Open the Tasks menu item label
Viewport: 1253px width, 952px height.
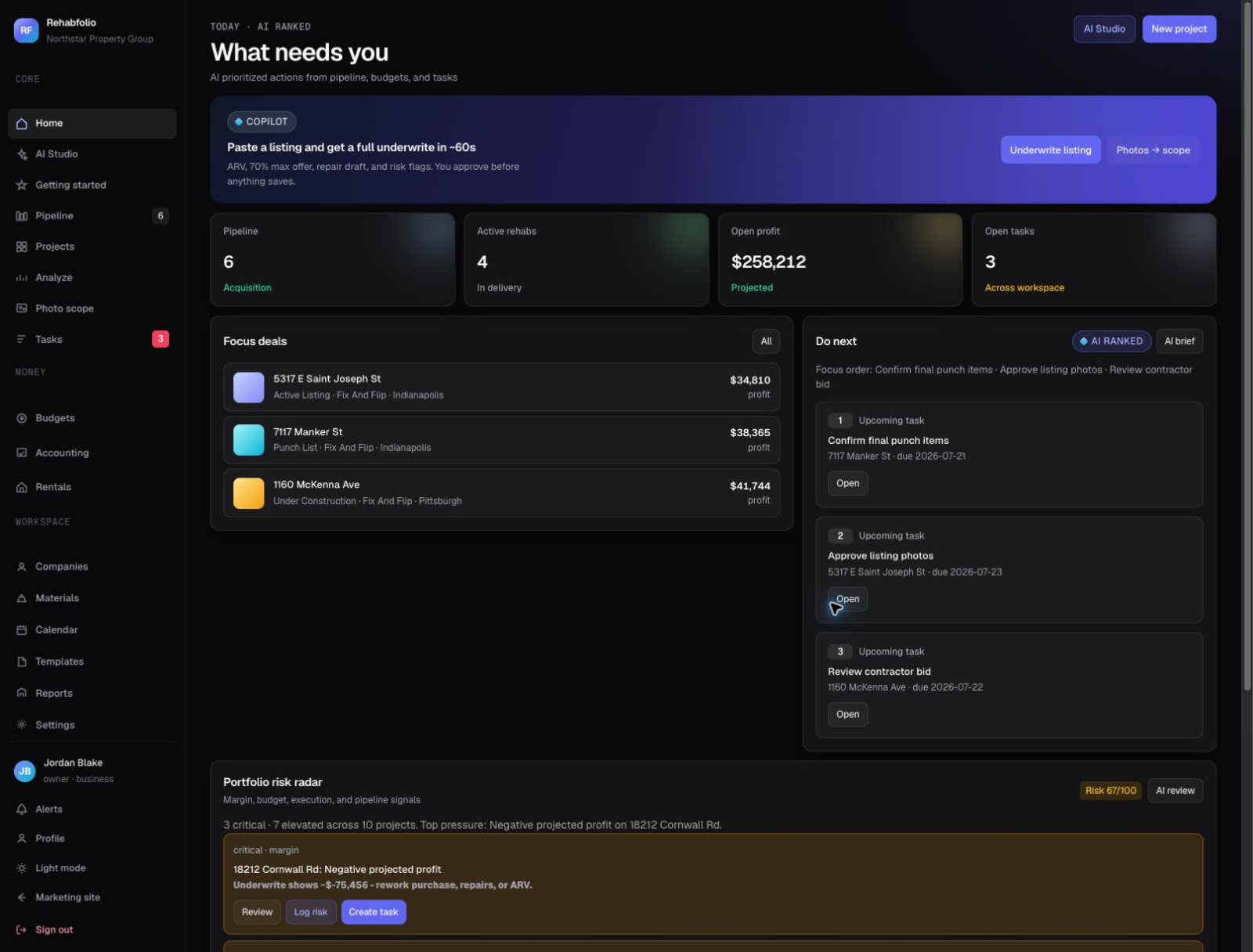tap(49, 339)
